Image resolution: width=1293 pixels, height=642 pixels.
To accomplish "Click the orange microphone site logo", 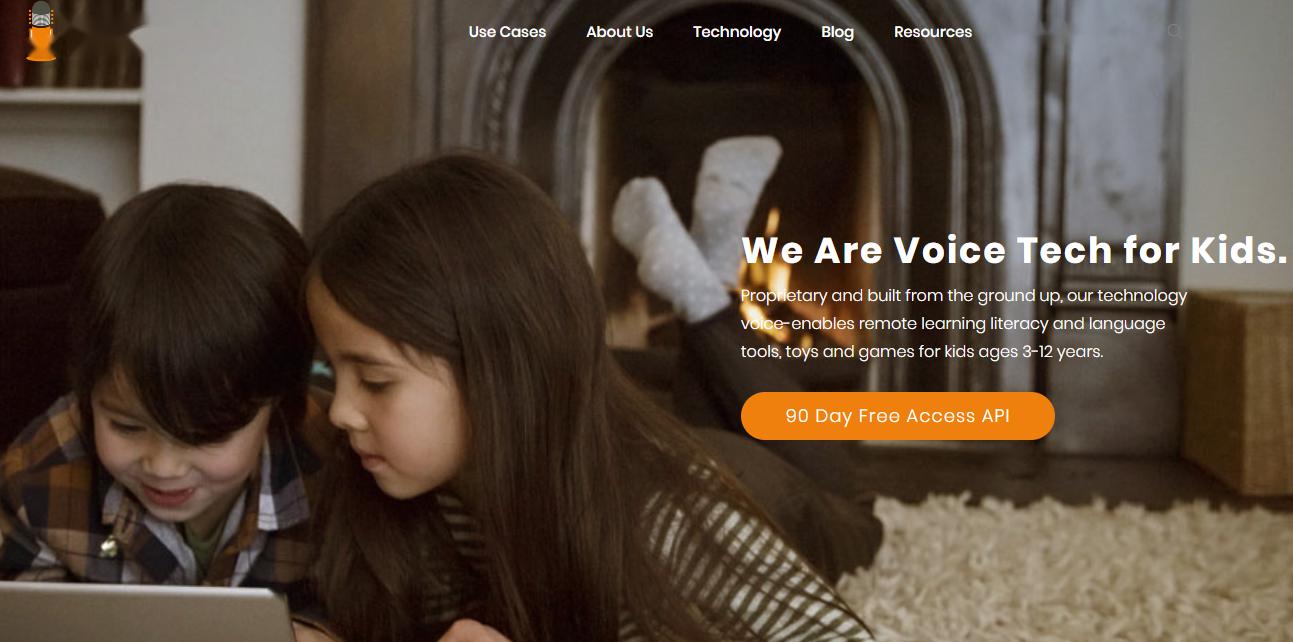I will point(41,32).
